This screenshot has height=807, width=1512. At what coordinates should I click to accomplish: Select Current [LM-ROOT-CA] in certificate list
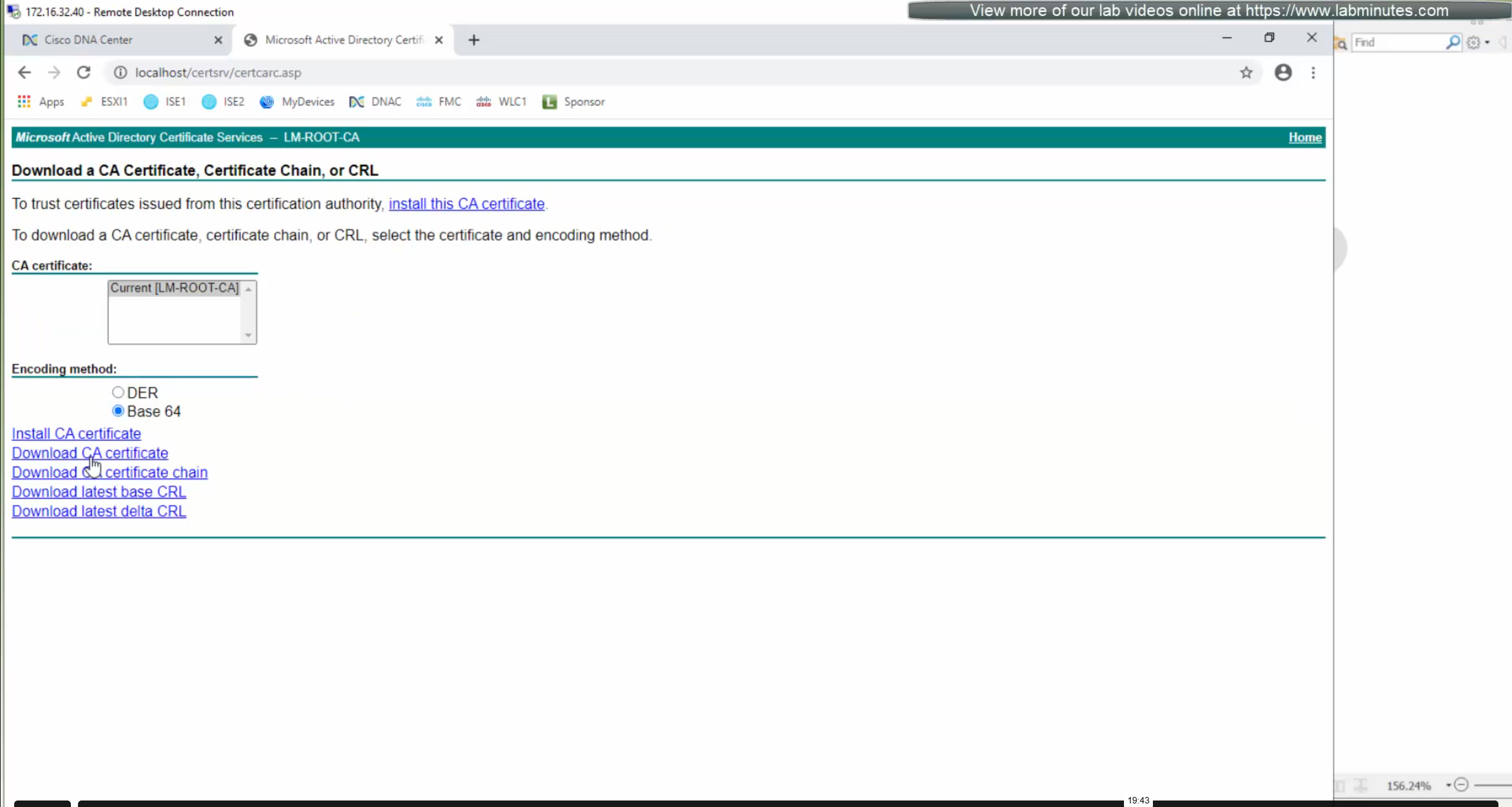pos(174,288)
